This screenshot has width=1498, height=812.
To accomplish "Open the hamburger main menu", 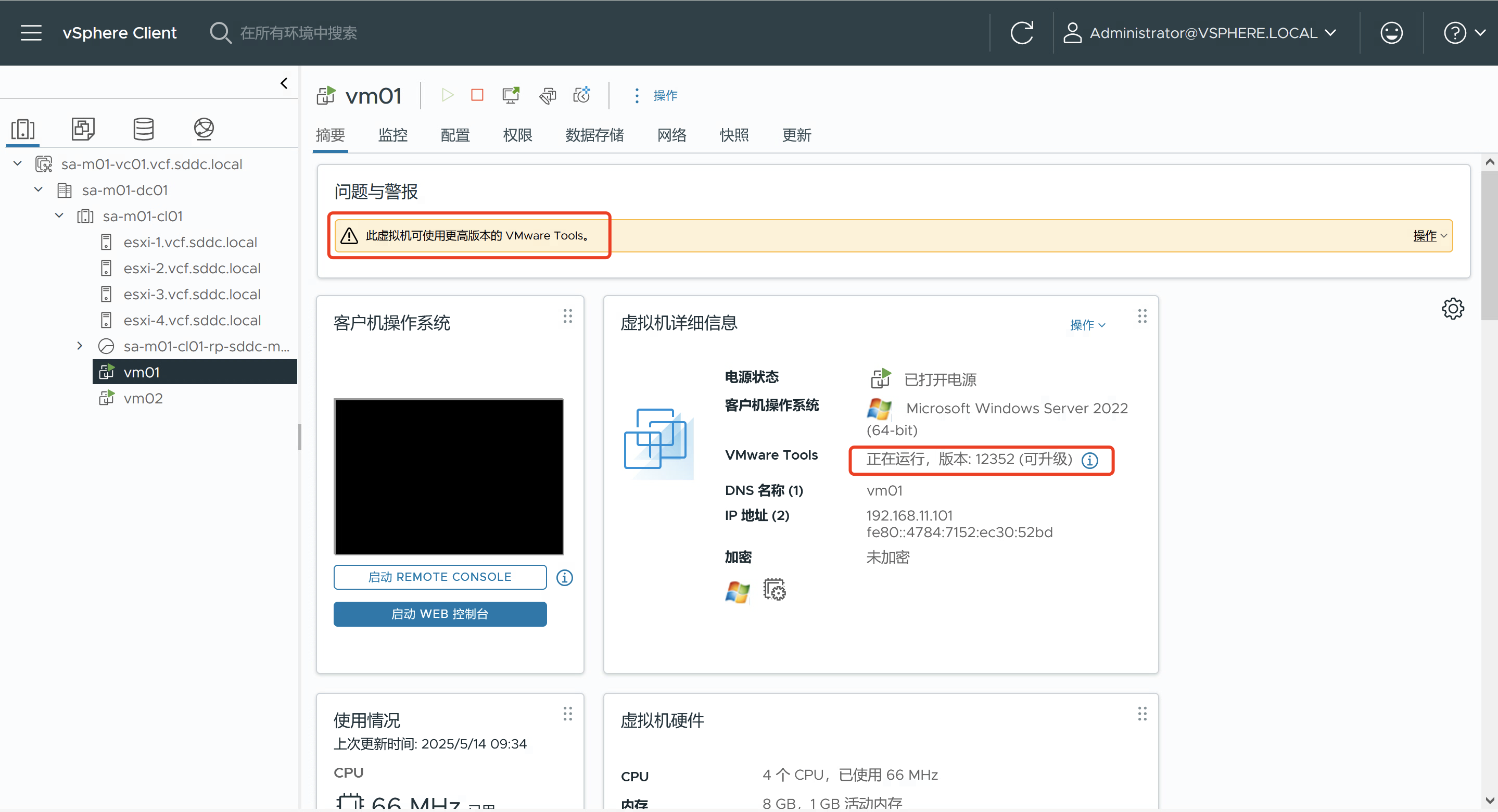I will (31, 33).
